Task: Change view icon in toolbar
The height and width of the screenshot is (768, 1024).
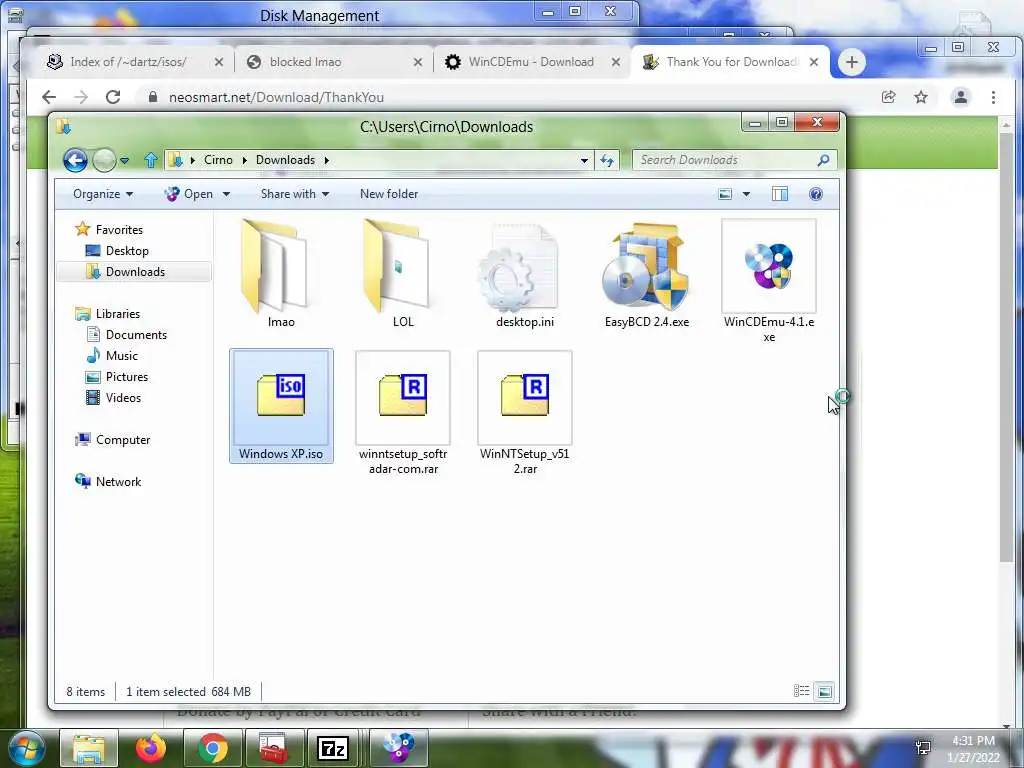Action: 725,194
